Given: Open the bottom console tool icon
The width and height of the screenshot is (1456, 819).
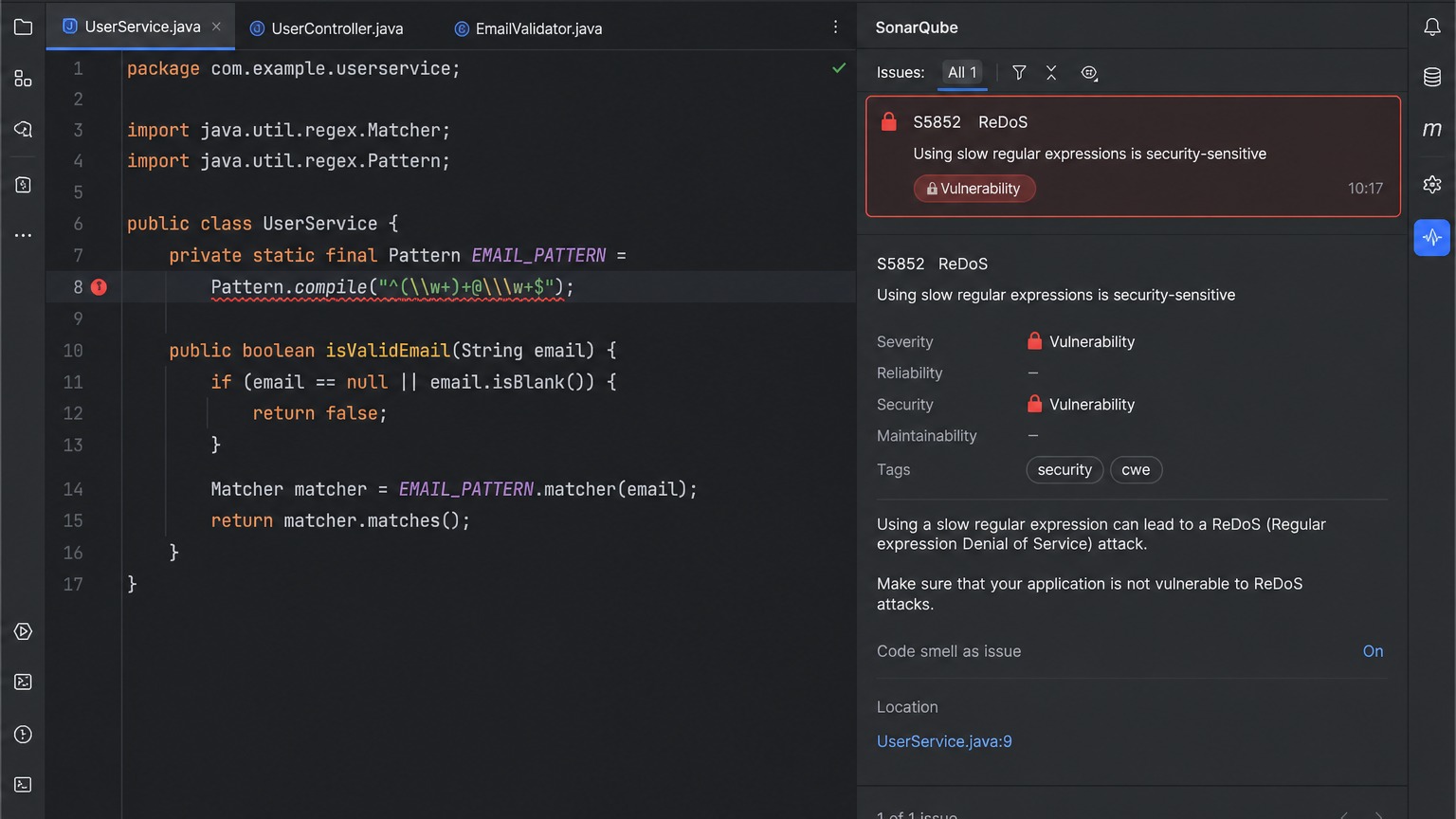Looking at the screenshot, I should tap(23, 785).
